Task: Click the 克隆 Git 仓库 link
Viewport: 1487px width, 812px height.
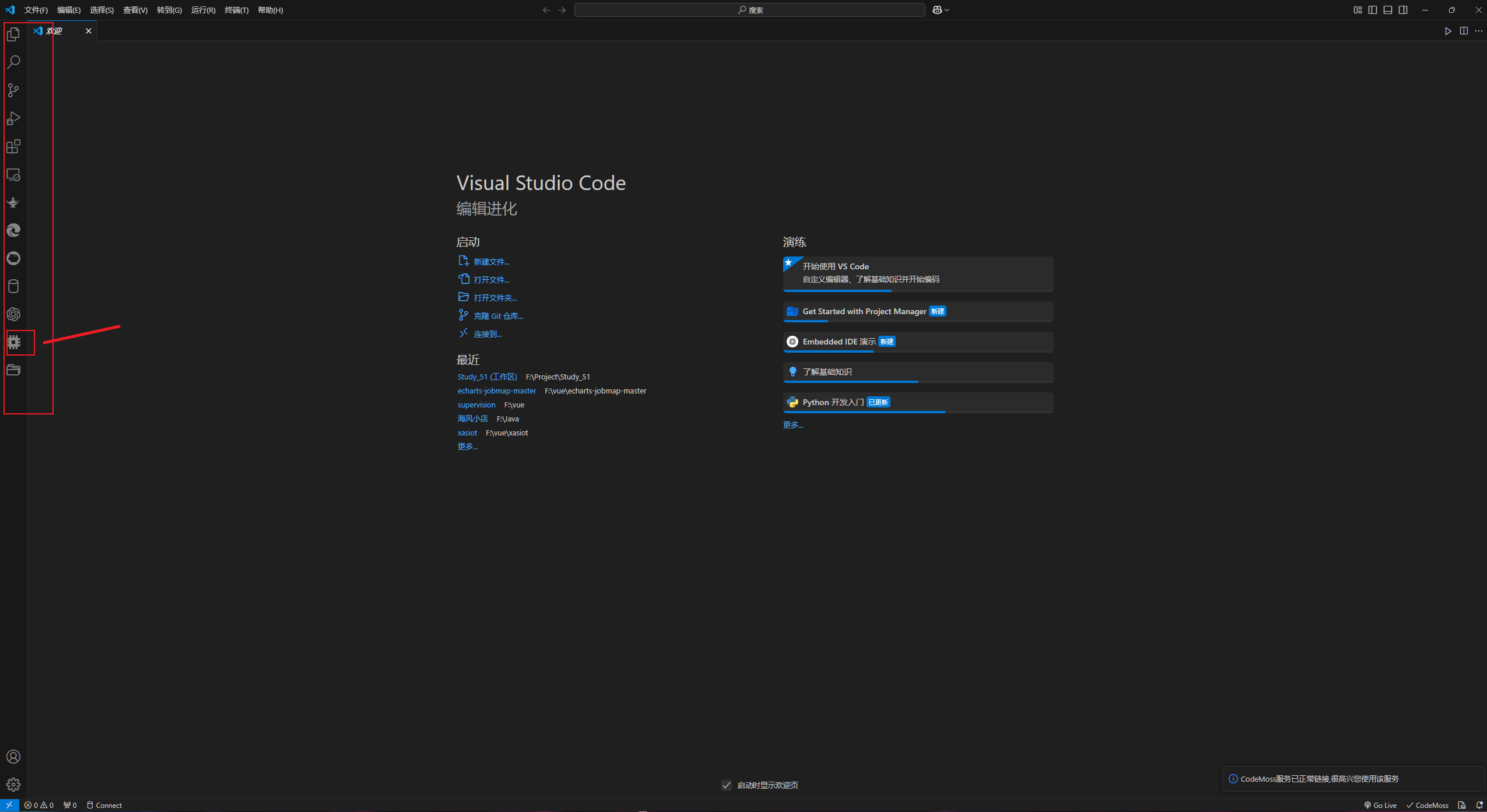Action: point(498,316)
